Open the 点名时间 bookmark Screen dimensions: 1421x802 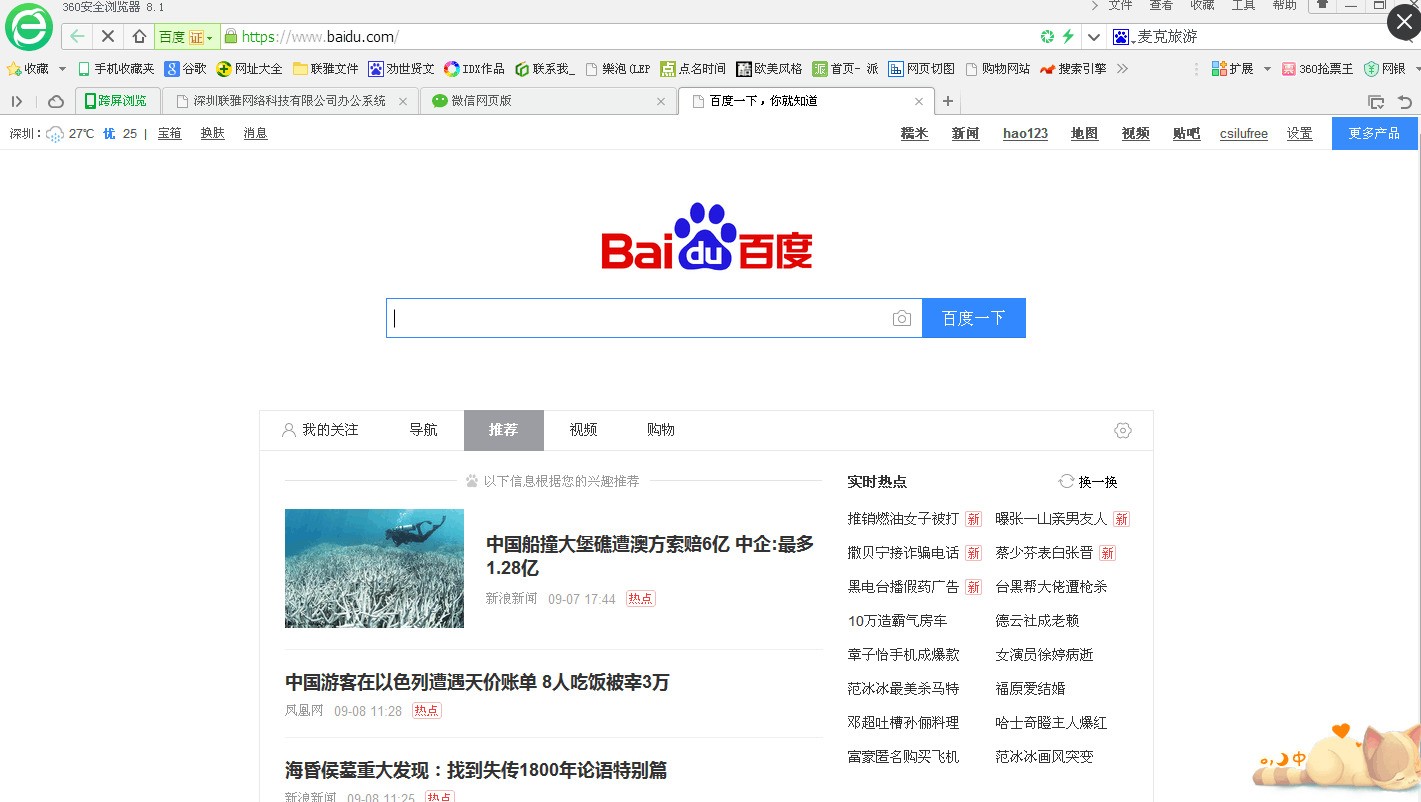(x=693, y=69)
